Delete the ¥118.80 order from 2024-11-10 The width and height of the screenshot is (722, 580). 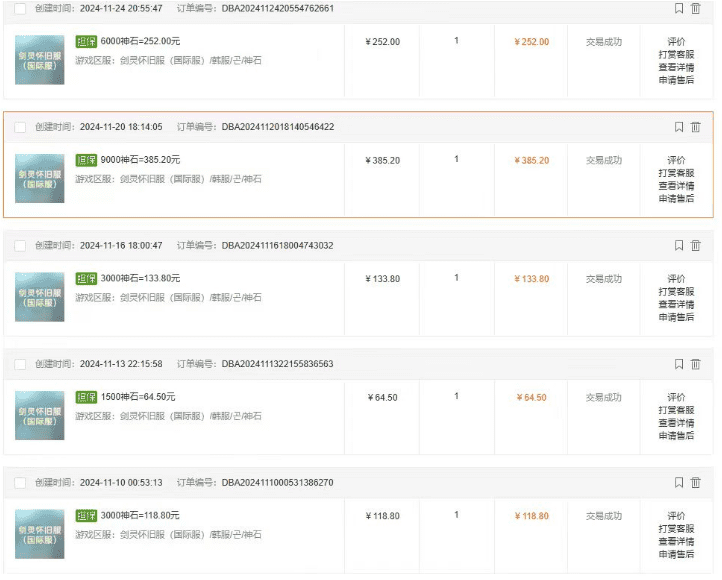696,483
